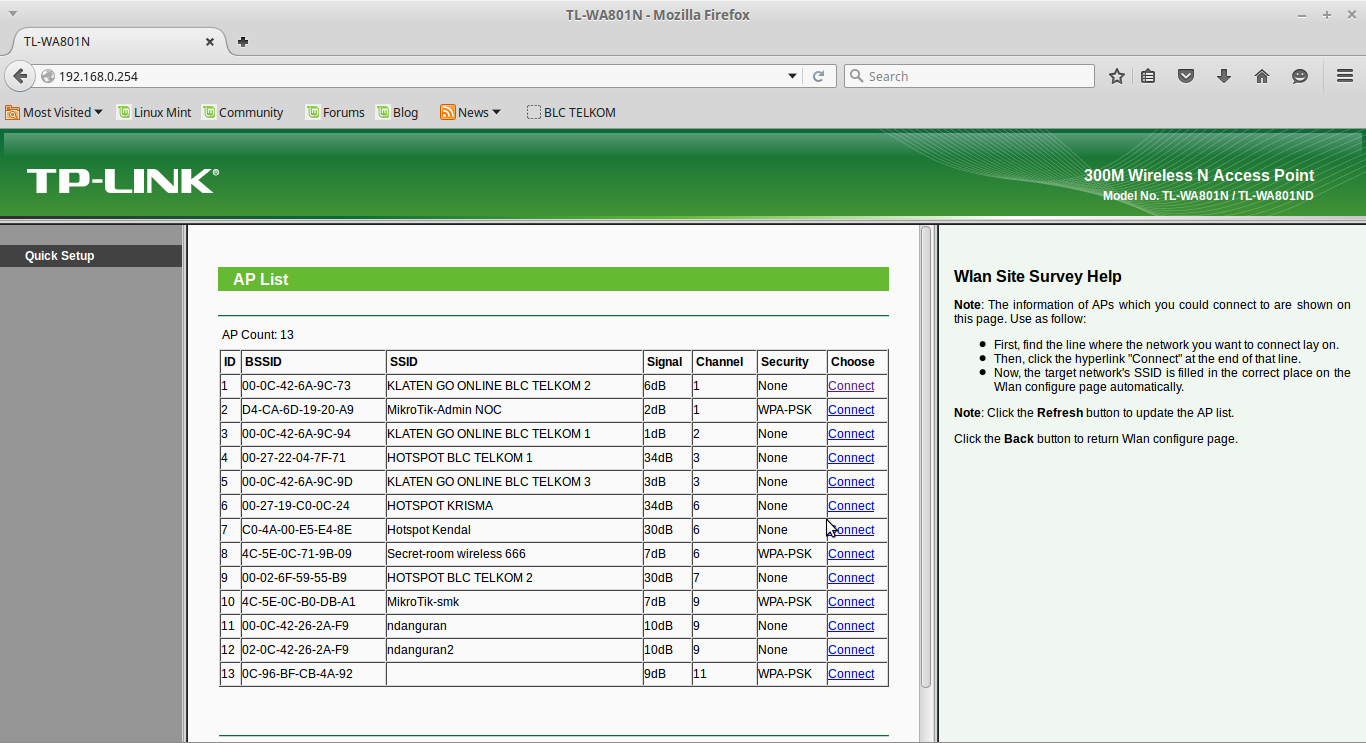Connect to Secret-room wireless 666

tap(851, 553)
